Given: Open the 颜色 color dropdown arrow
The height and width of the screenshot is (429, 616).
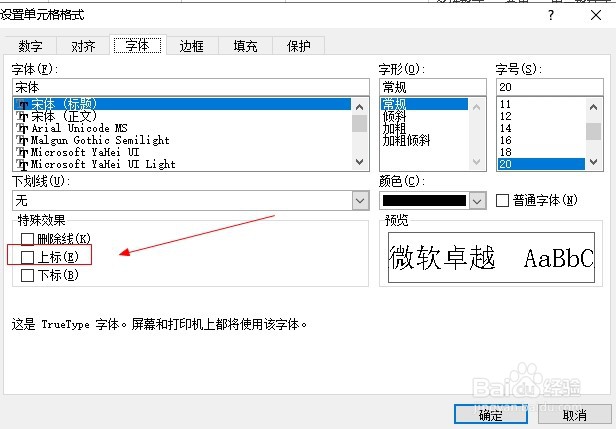Looking at the screenshot, I should click(477, 201).
